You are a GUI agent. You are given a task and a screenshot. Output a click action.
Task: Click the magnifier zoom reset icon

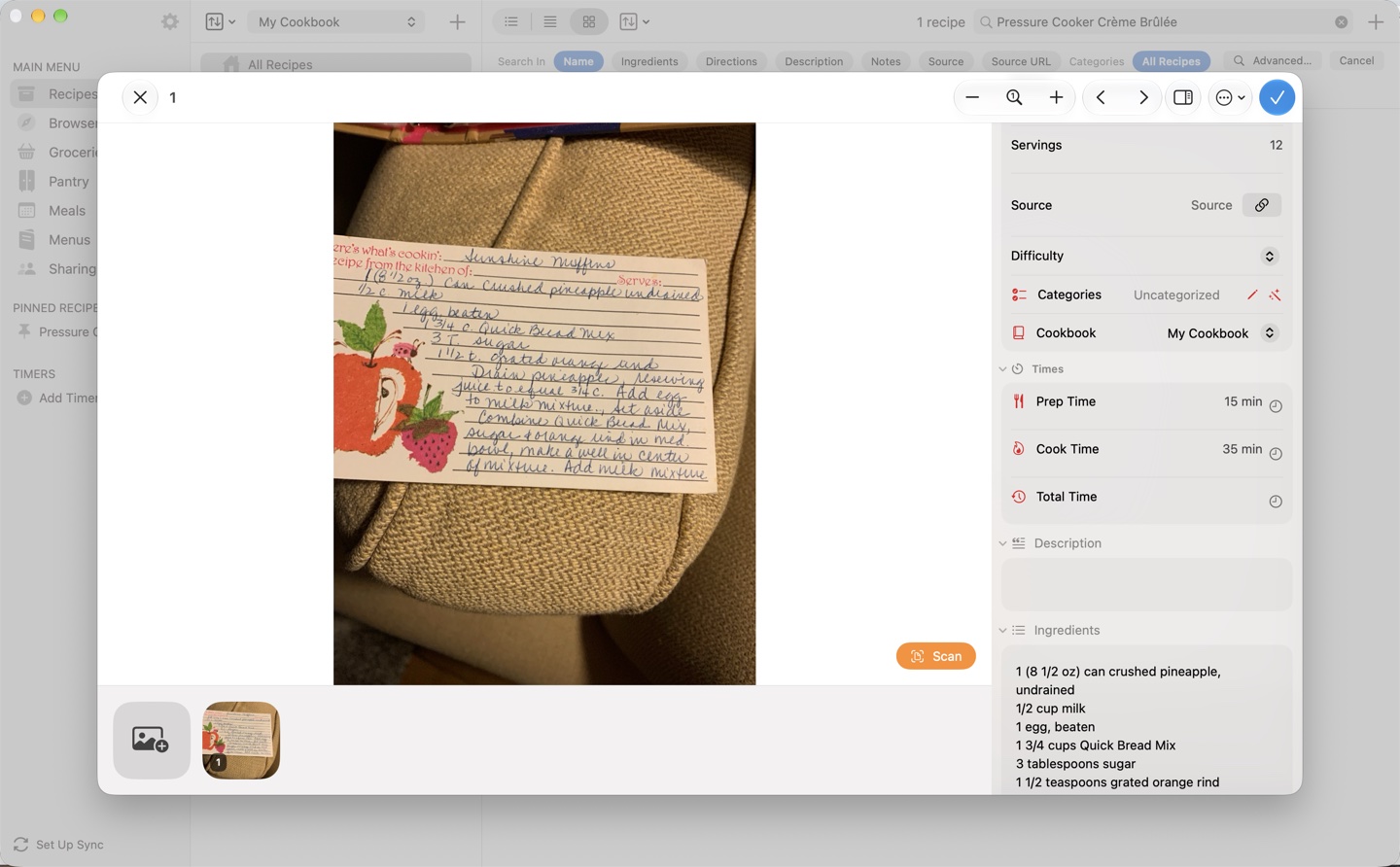pyautogui.click(x=1014, y=97)
